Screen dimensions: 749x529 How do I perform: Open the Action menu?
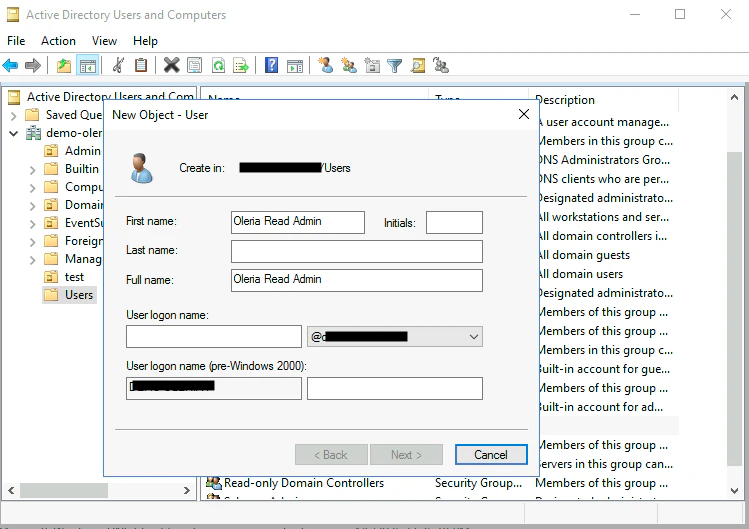pyautogui.click(x=58, y=41)
